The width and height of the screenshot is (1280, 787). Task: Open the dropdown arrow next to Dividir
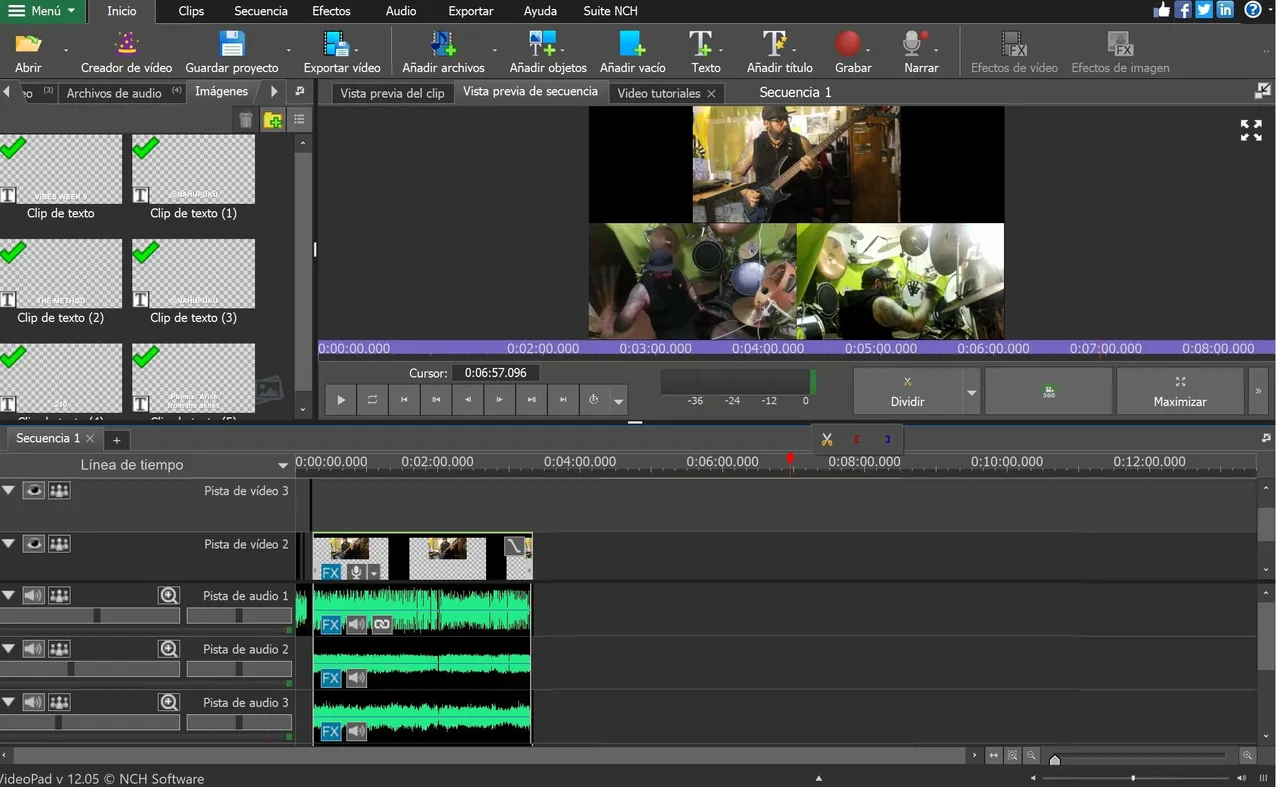click(971, 393)
